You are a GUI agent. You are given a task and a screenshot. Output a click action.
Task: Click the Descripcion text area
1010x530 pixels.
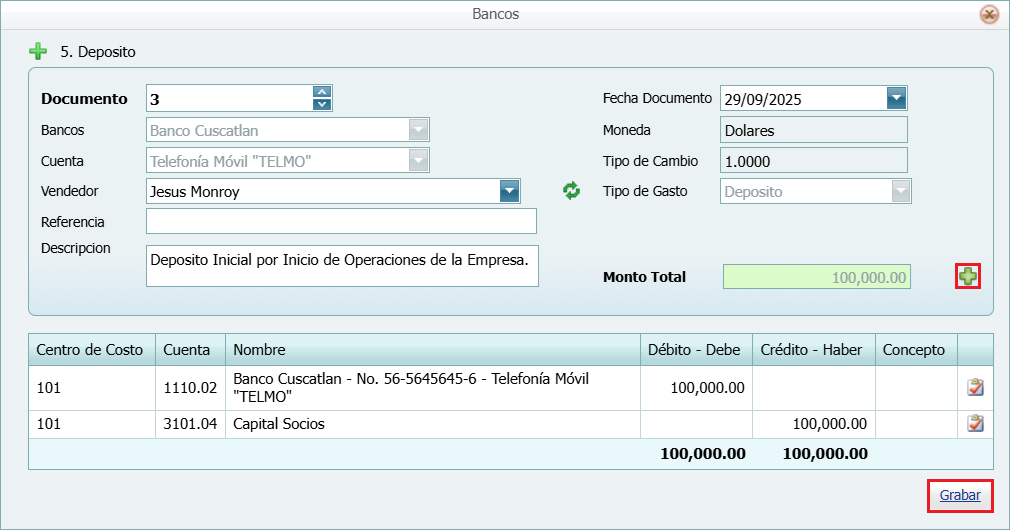341,266
